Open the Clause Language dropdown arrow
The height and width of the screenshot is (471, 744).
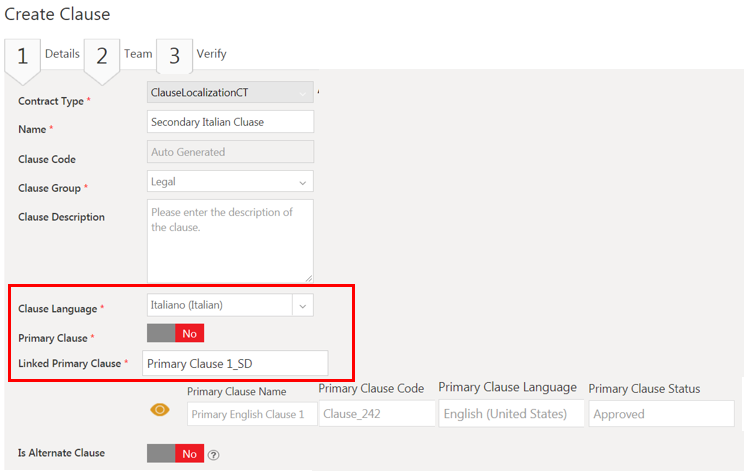303,305
